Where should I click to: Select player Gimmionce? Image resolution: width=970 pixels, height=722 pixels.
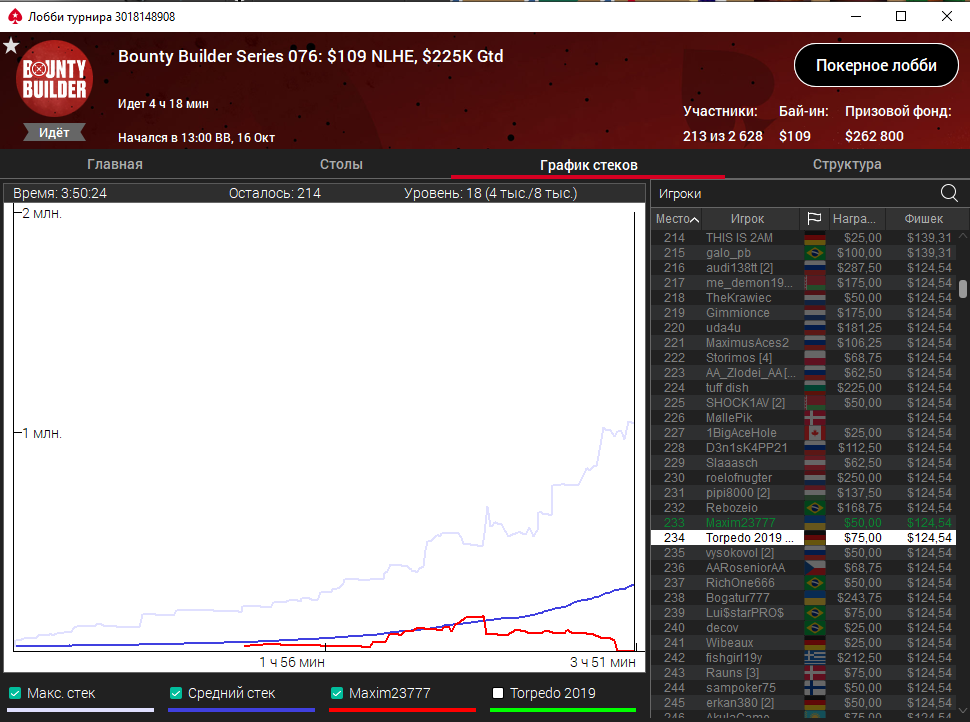(x=803, y=313)
